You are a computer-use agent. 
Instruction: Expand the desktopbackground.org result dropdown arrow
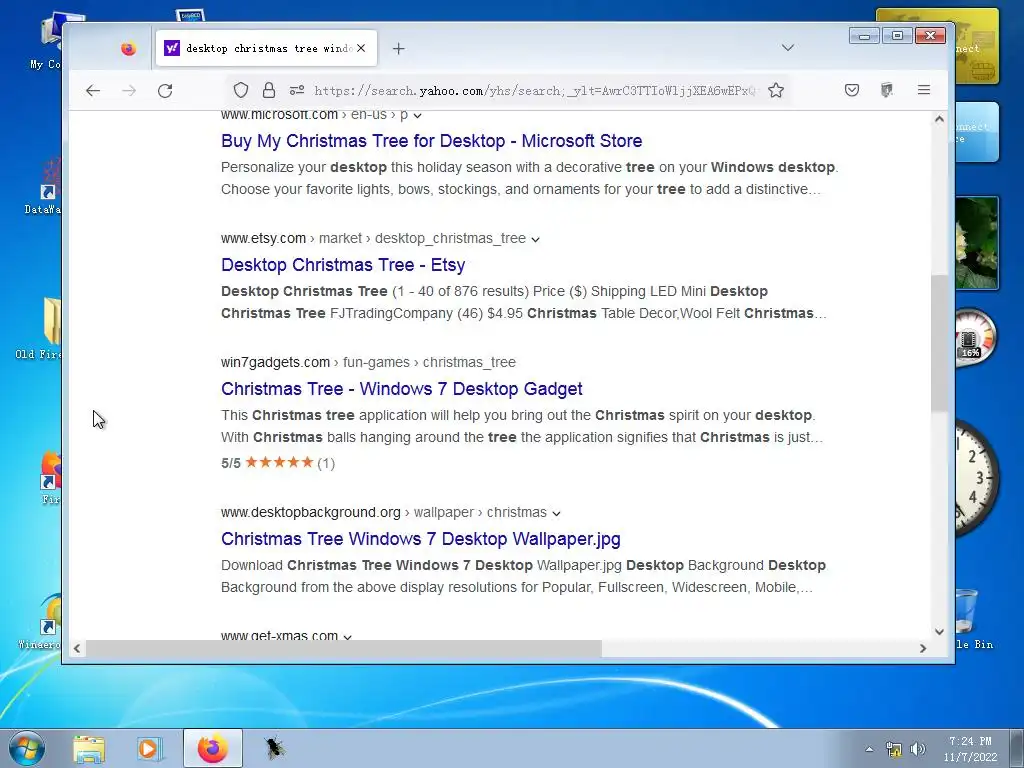click(556, 513)
